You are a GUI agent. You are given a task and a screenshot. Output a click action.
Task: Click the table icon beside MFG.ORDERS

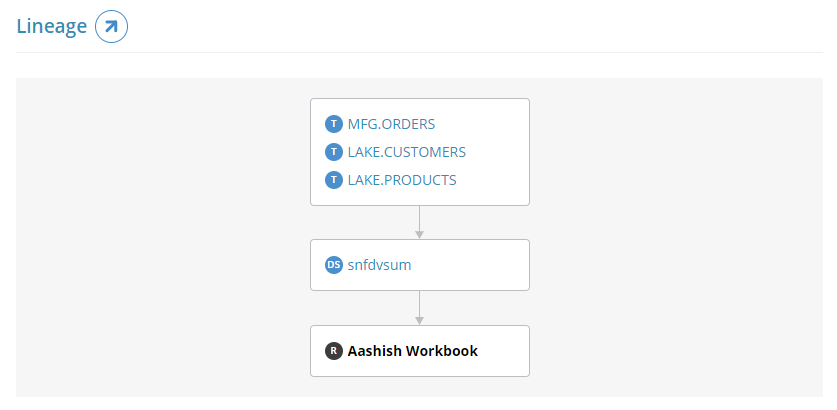coord(334,124)
